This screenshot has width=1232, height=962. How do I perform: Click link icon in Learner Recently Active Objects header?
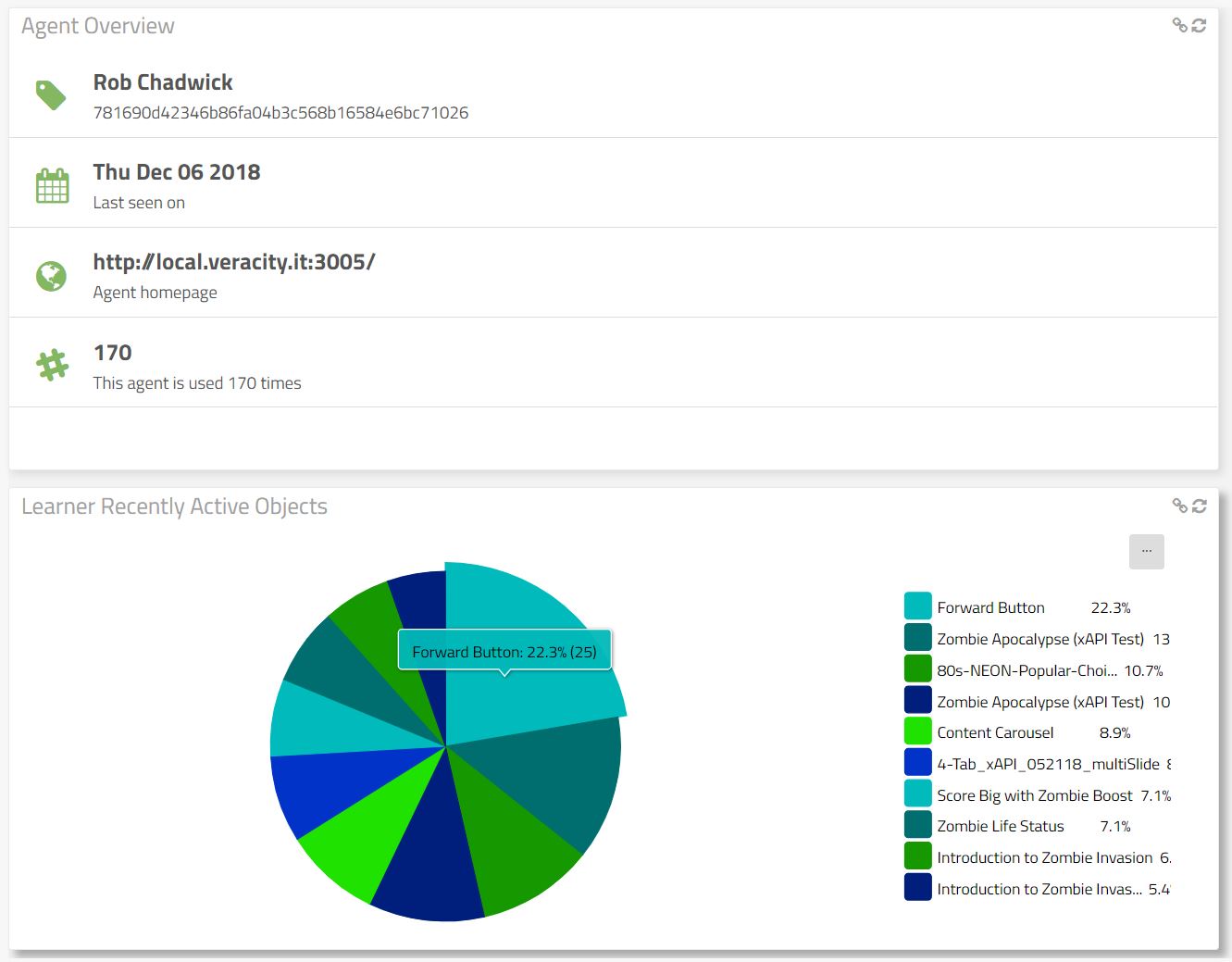[1179, 506]
